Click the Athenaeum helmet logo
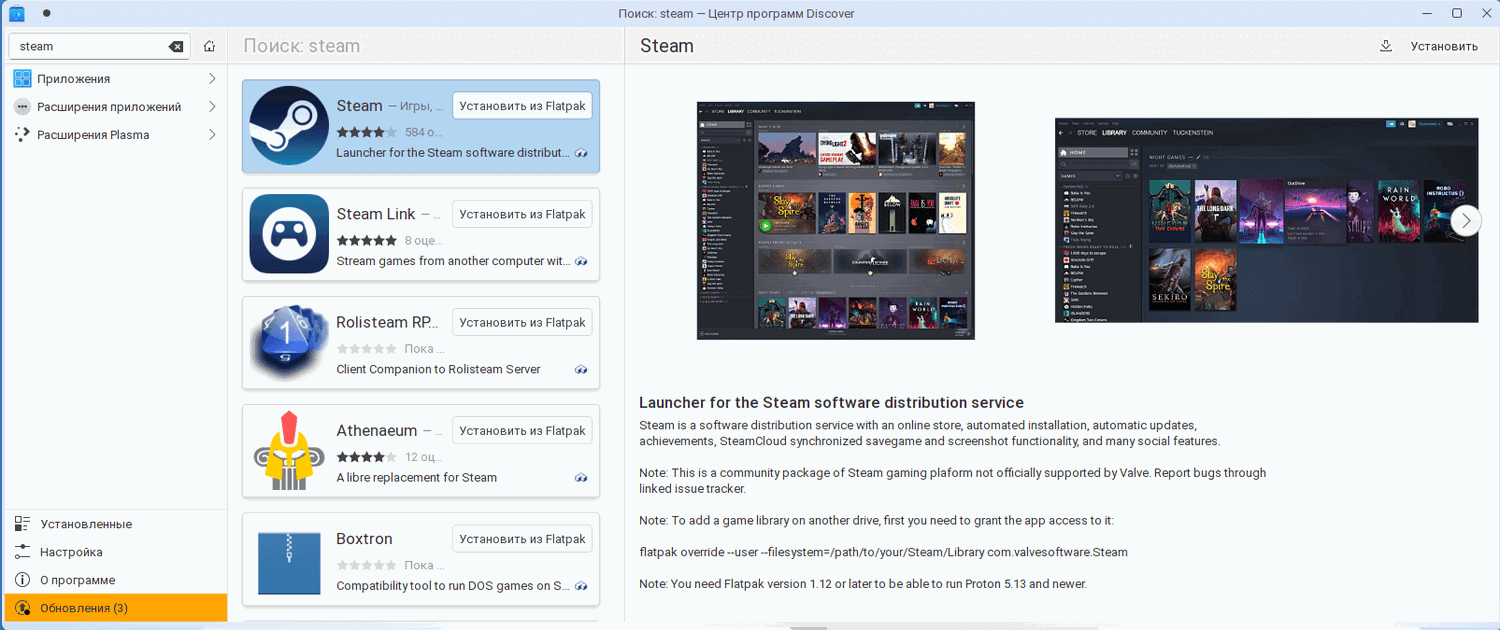The width and height of the screenshot is (1500, 630). pyautogui.click(x=289, y=450)
